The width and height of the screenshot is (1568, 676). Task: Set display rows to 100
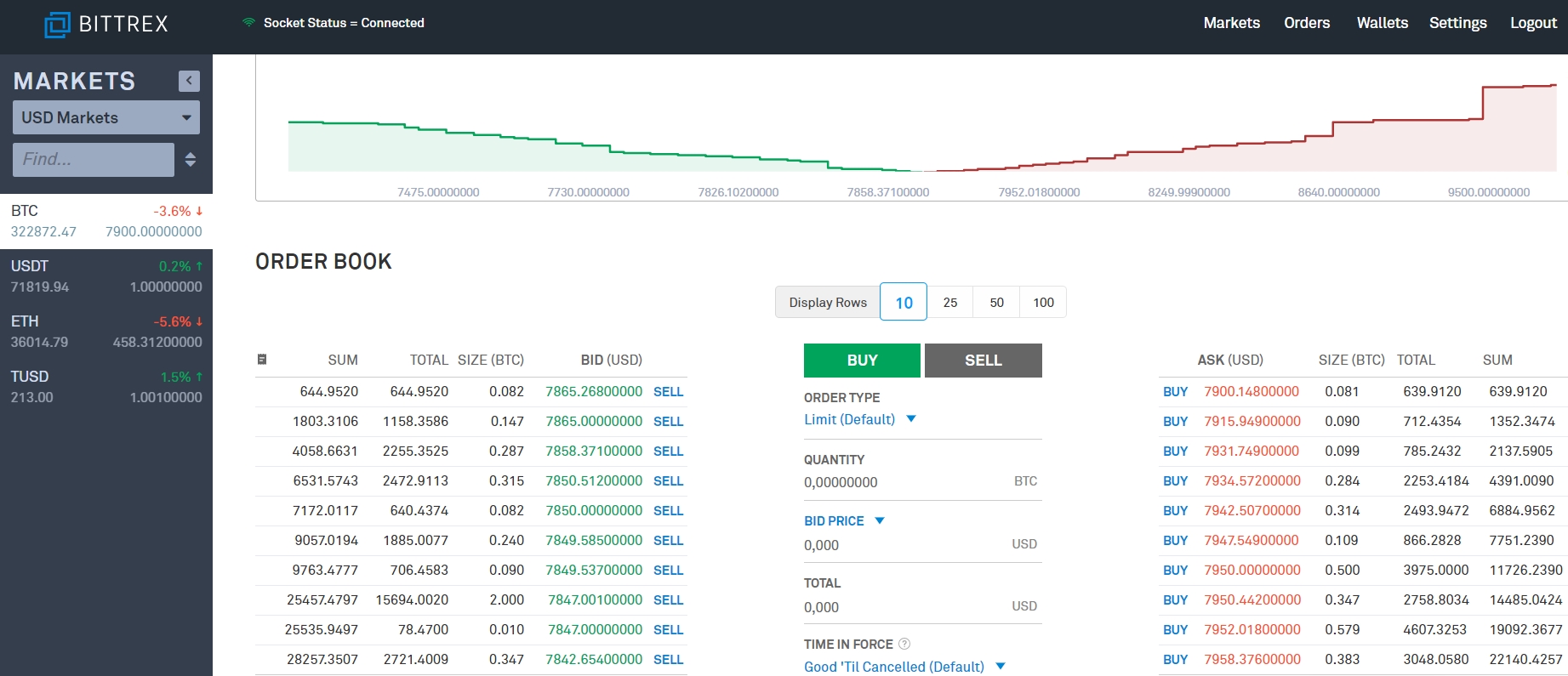point(1043,302)
